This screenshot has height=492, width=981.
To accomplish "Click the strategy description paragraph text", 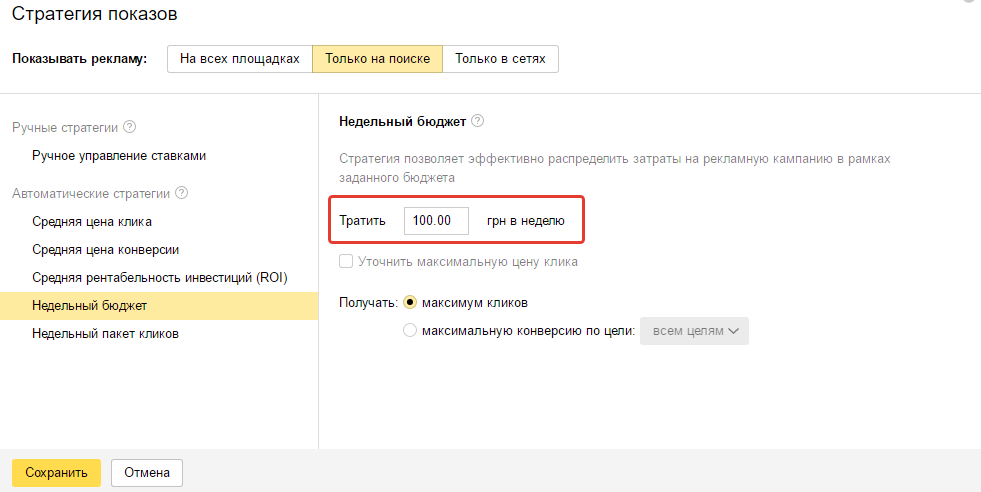I will click(614, 168).
